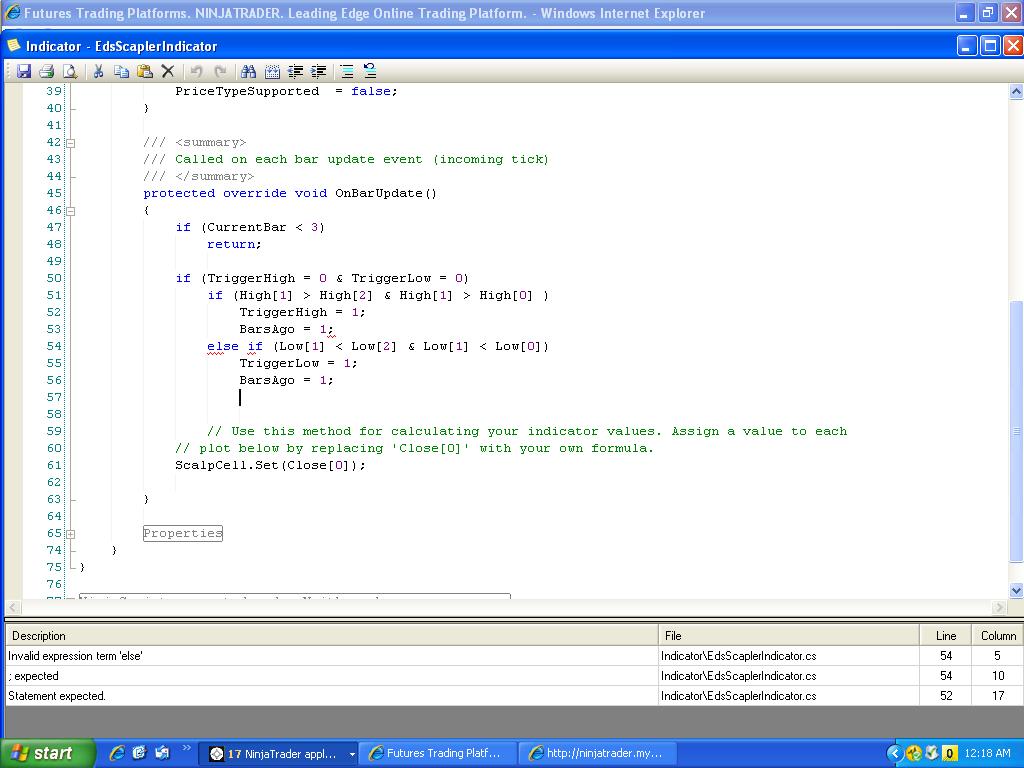
Task: Undo last edit arrow
Action: [x=197, y=71]
